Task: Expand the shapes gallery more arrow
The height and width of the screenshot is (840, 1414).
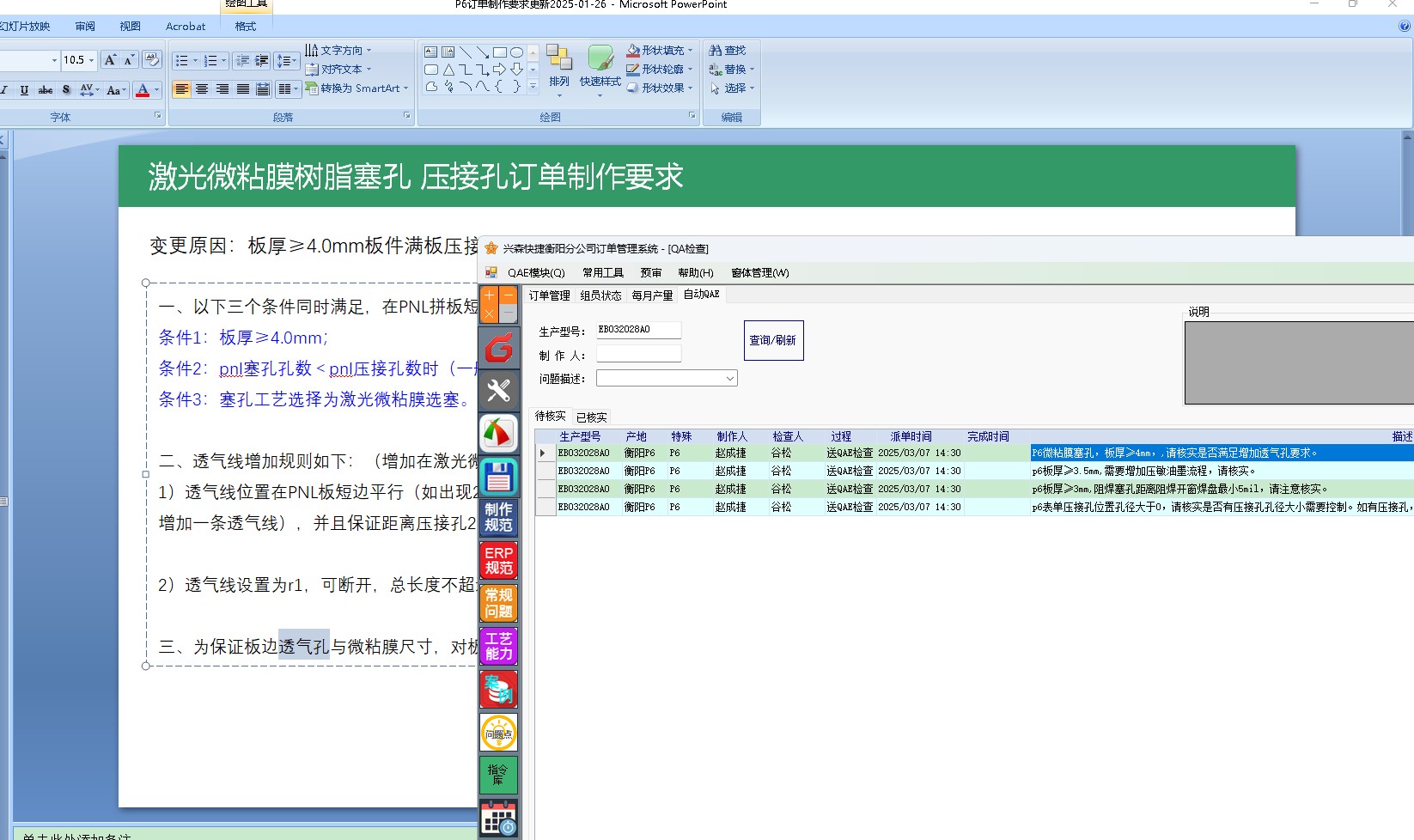Action: click(x=533, y=86)
